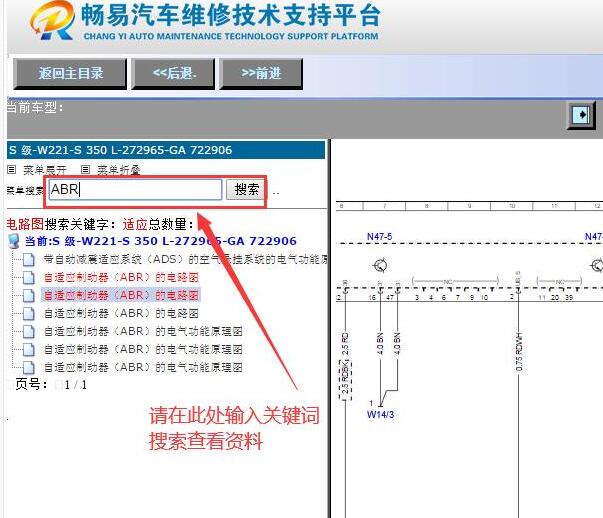This screenshot has width=603, height=518.
Task: Go back with the <<后退 button
Action: pos(173,73)
